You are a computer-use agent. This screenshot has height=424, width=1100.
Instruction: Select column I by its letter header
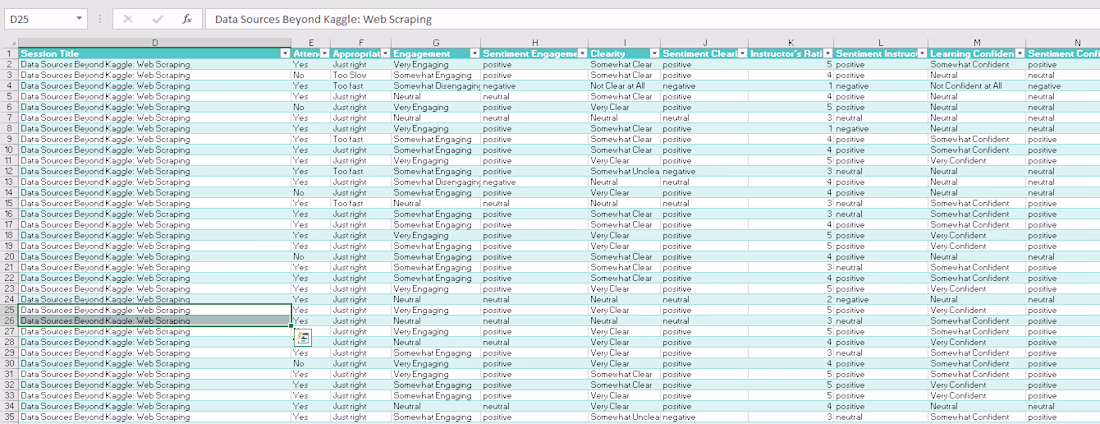coord(624,44)
